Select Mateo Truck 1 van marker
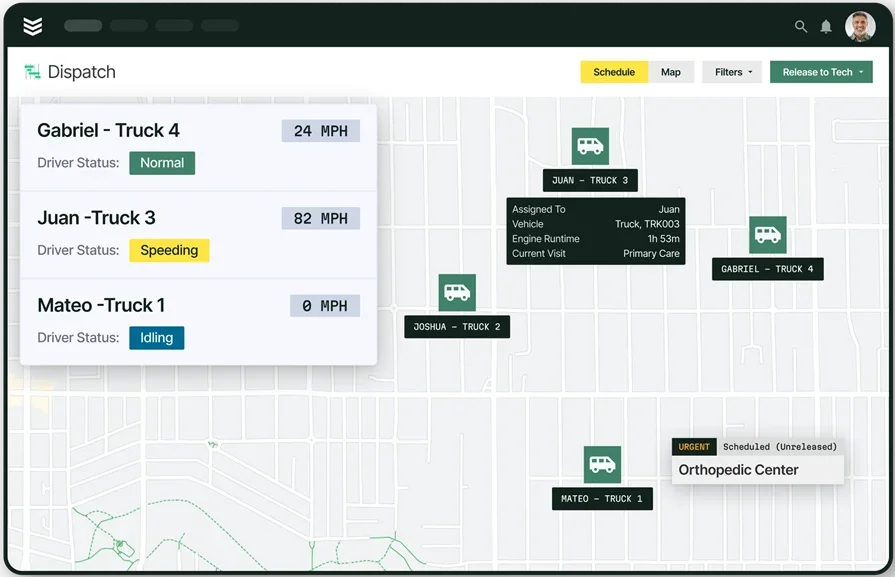This screenshot has height=577, width=895. point(602,465)
